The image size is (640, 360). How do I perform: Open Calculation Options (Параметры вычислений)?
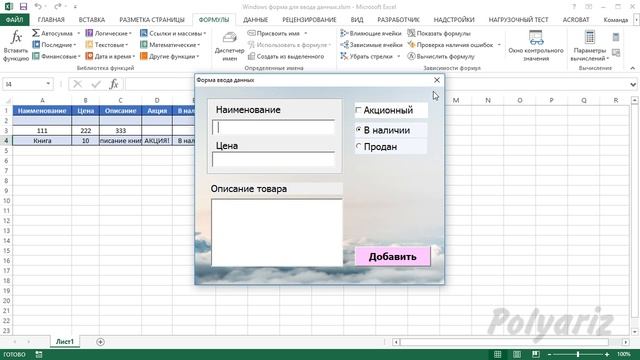pos(589,46)
